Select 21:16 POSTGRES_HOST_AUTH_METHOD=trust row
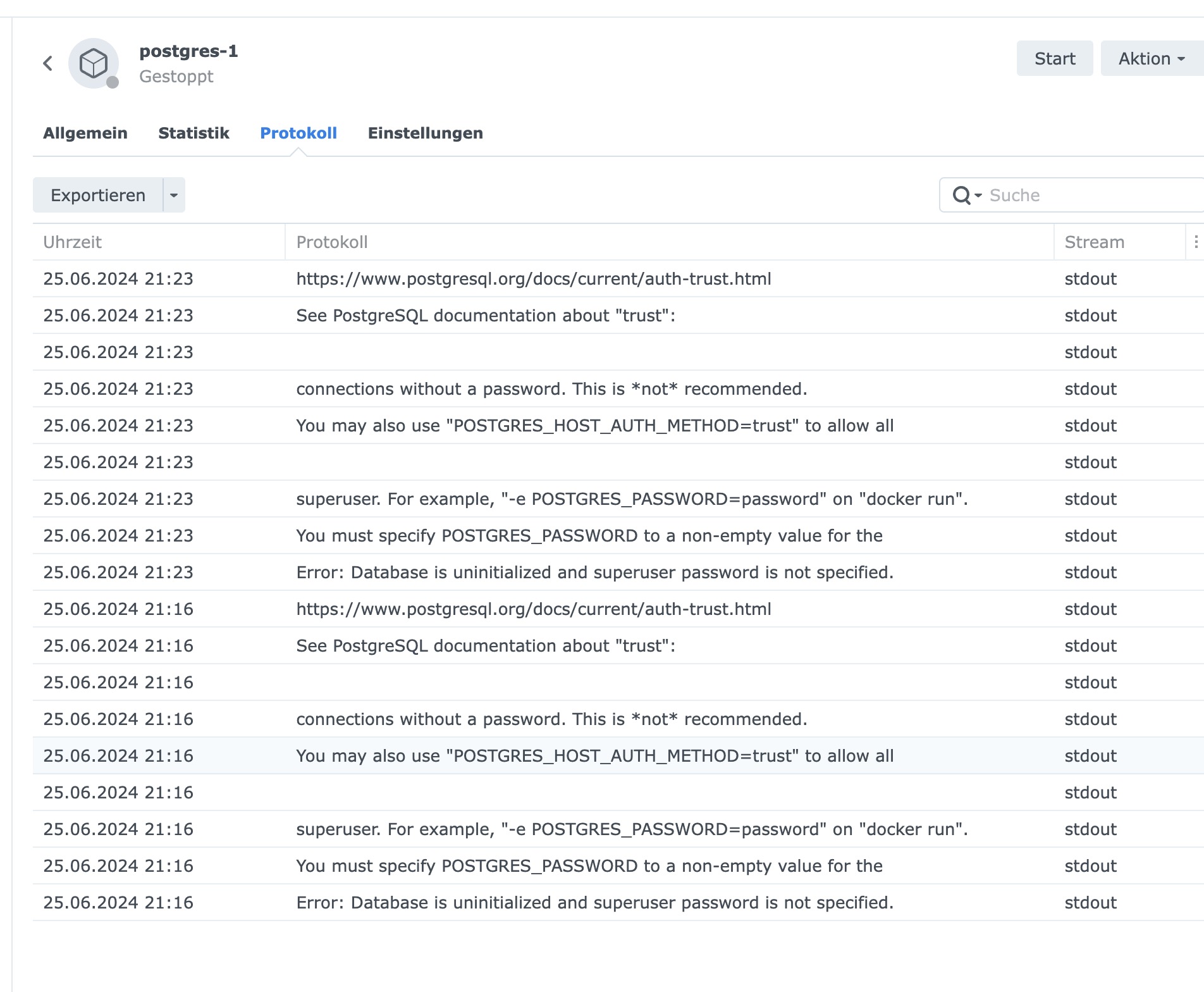 tap(618, 756)
